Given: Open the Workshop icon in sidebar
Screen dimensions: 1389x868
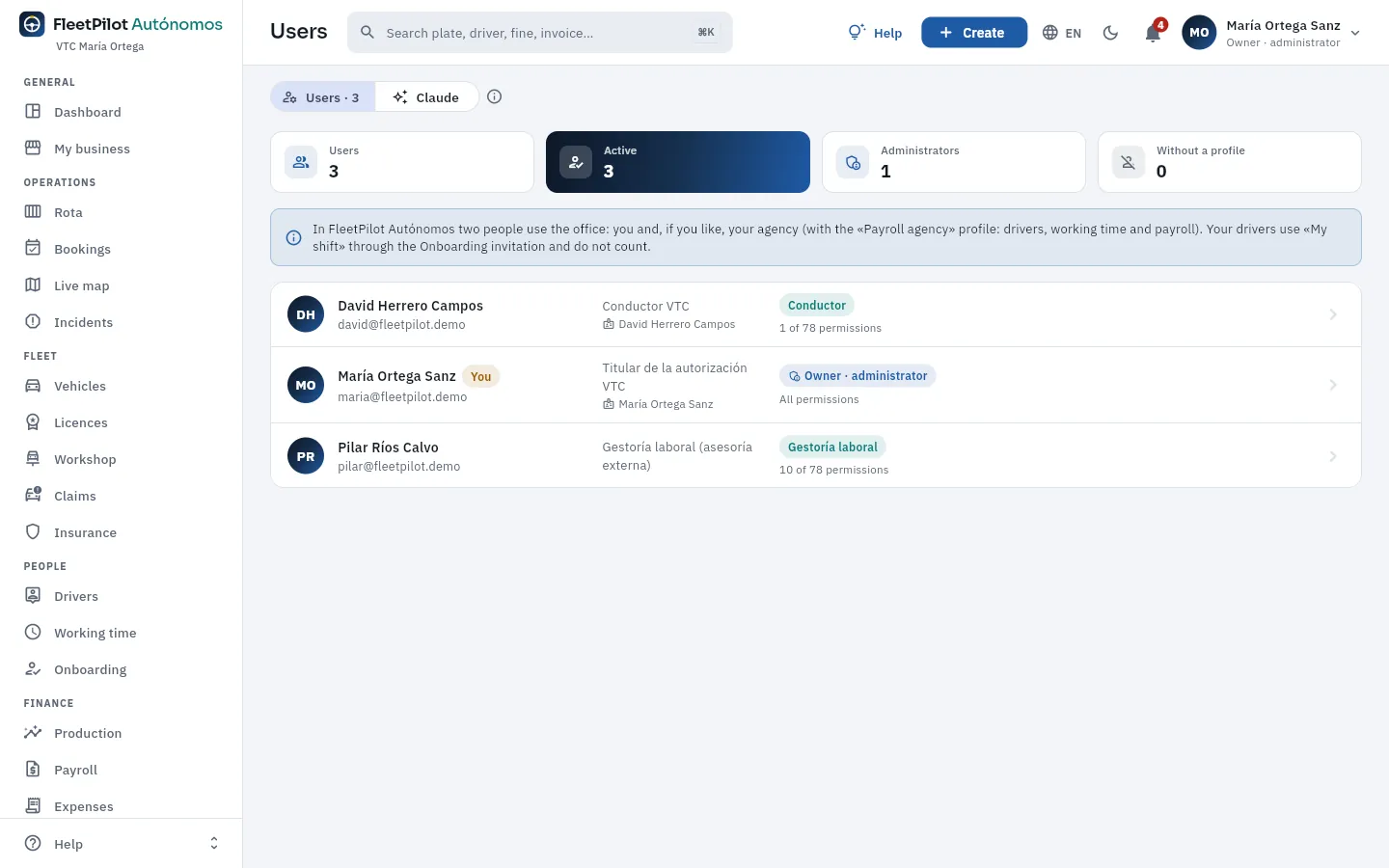Looking at the screenshot, I should click(33, 459).
